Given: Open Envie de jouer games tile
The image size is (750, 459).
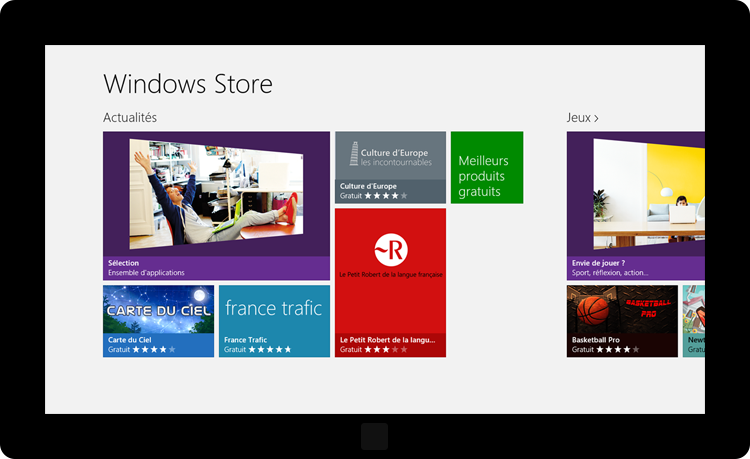Looking at the screenshot, I should click(x=636, y=206).
